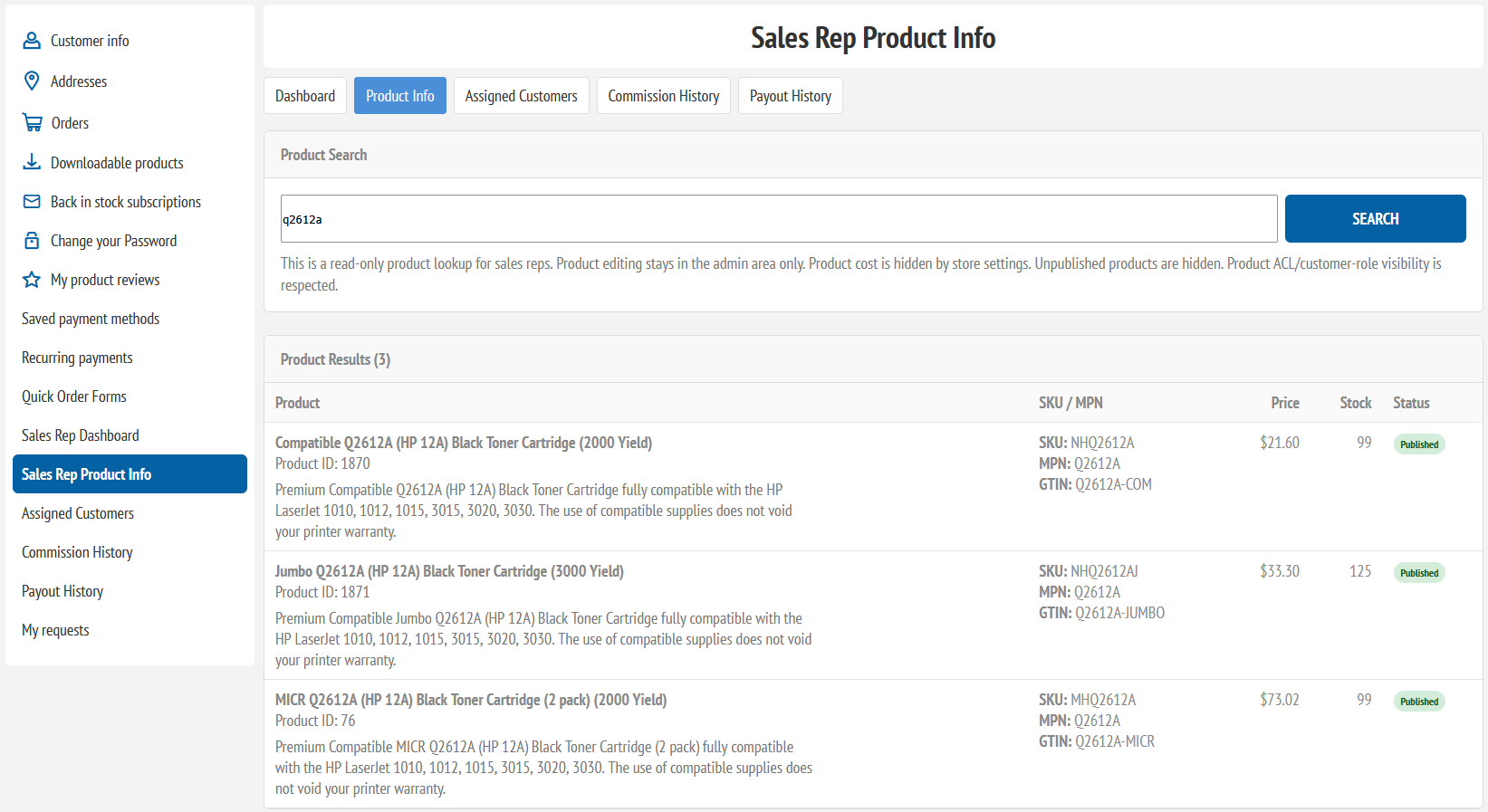The width and height of the screenshot is (1488, 812).
Task: Click the $73.02 price
Action: pyautogui.click(x=1280, y=700)
